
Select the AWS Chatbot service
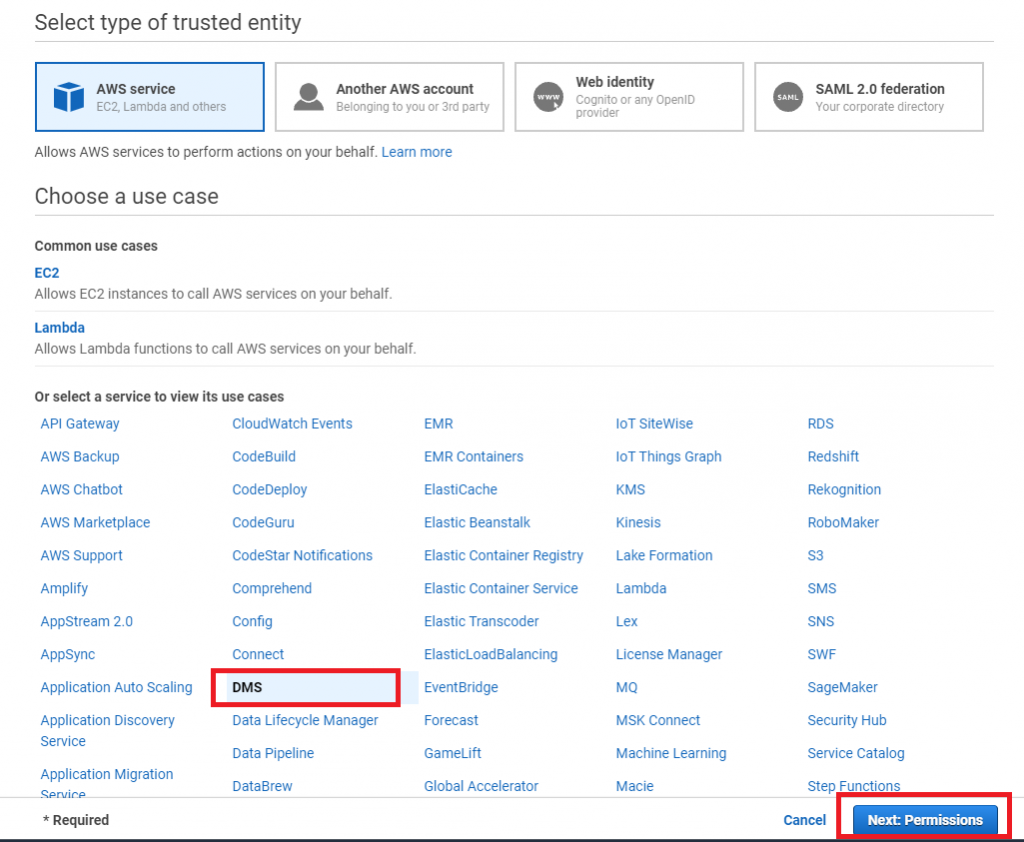(x=82, y=489)
